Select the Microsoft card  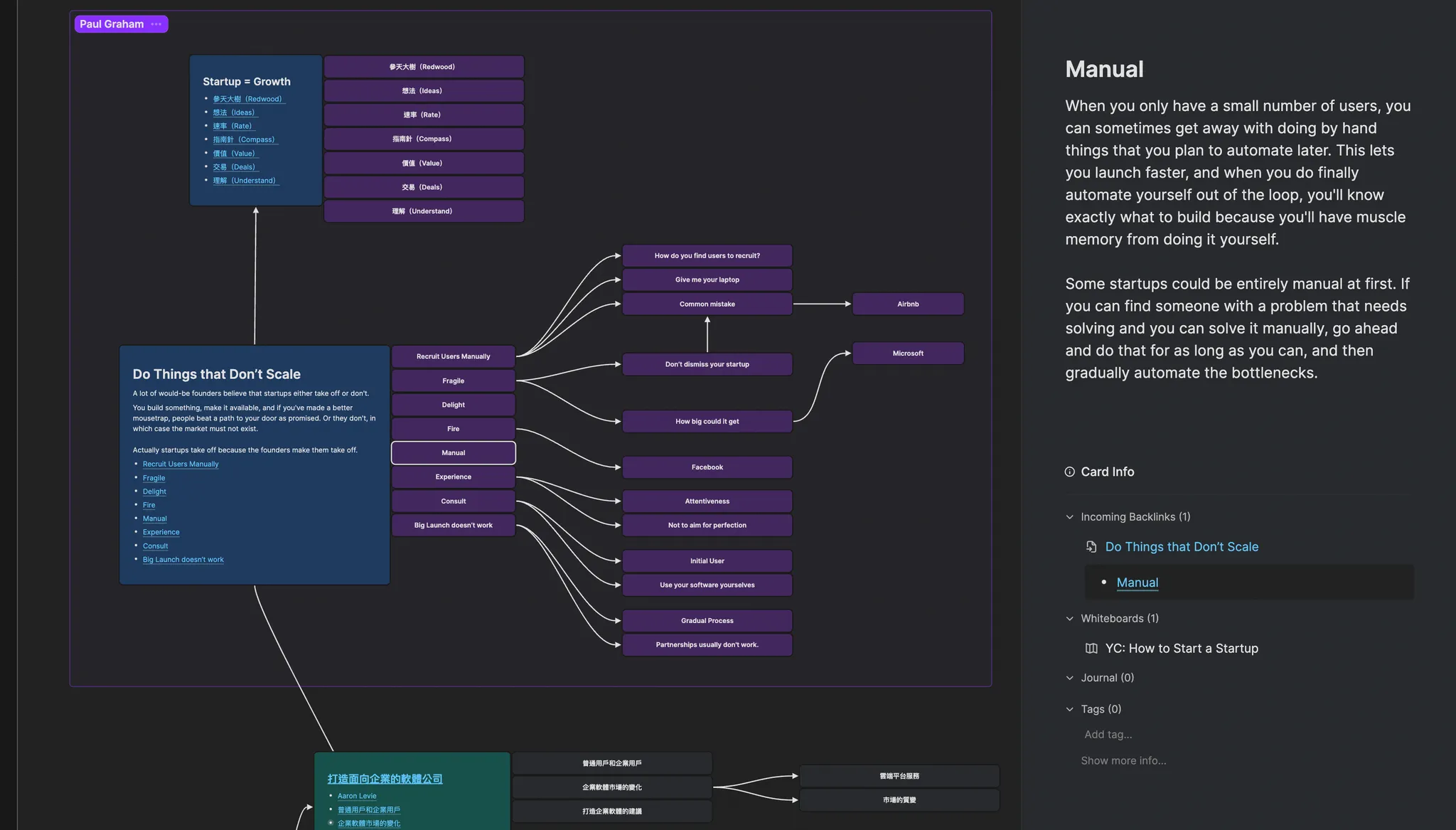tap(908, 353)
